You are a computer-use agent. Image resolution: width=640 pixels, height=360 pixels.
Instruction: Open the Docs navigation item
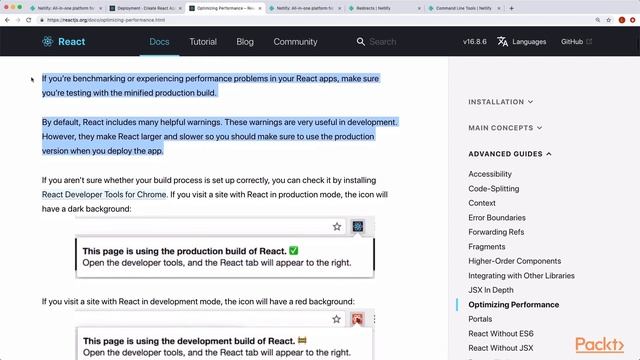(x=159, y=42)
